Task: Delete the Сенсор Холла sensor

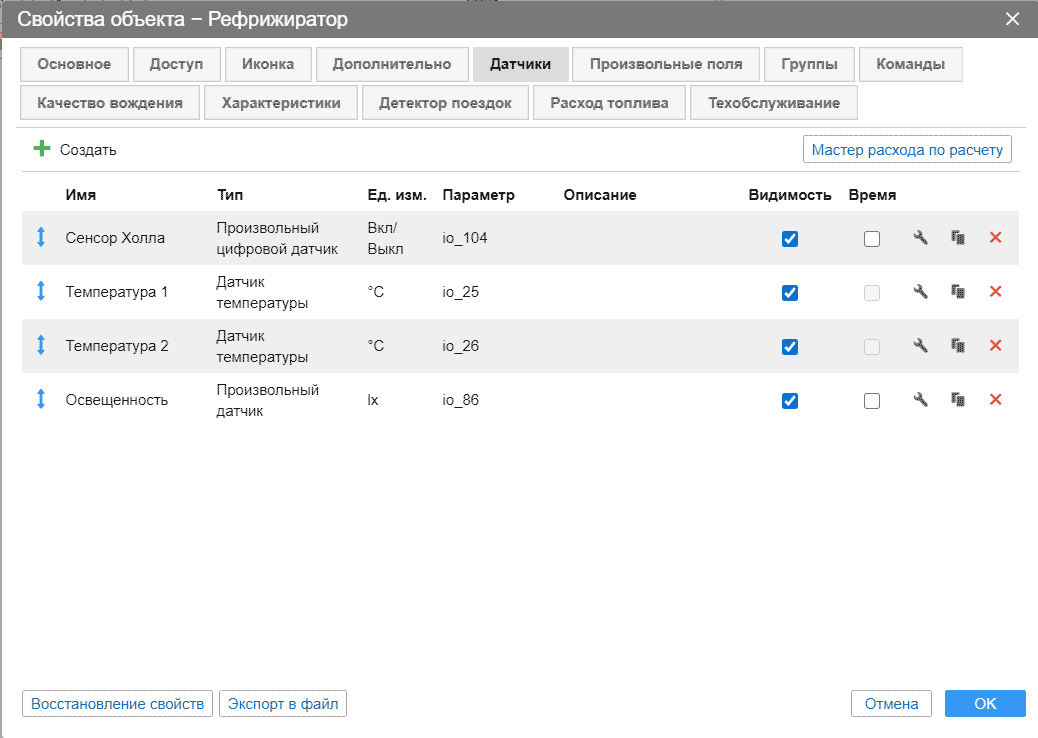Action: 995,238
